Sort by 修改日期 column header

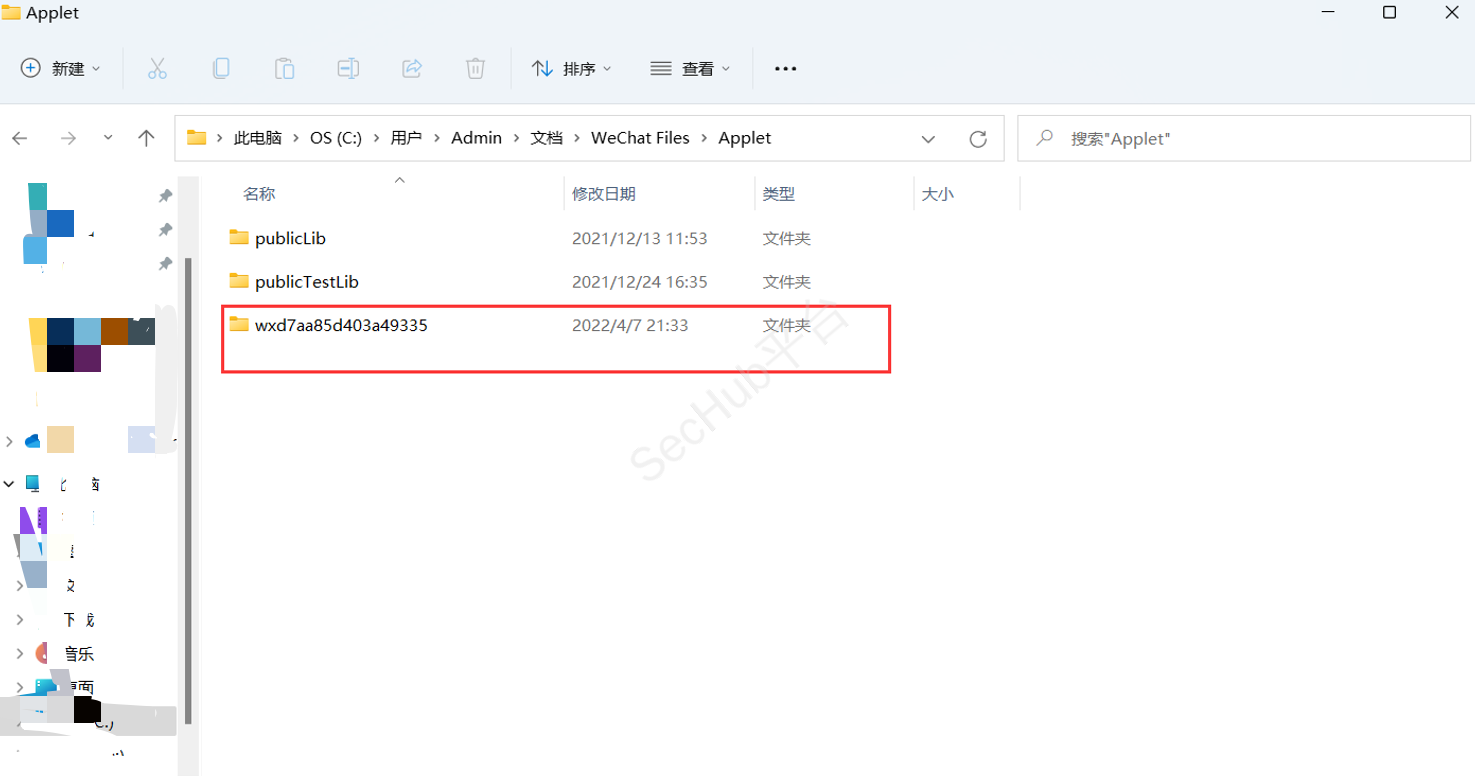[x=603, y=194]
